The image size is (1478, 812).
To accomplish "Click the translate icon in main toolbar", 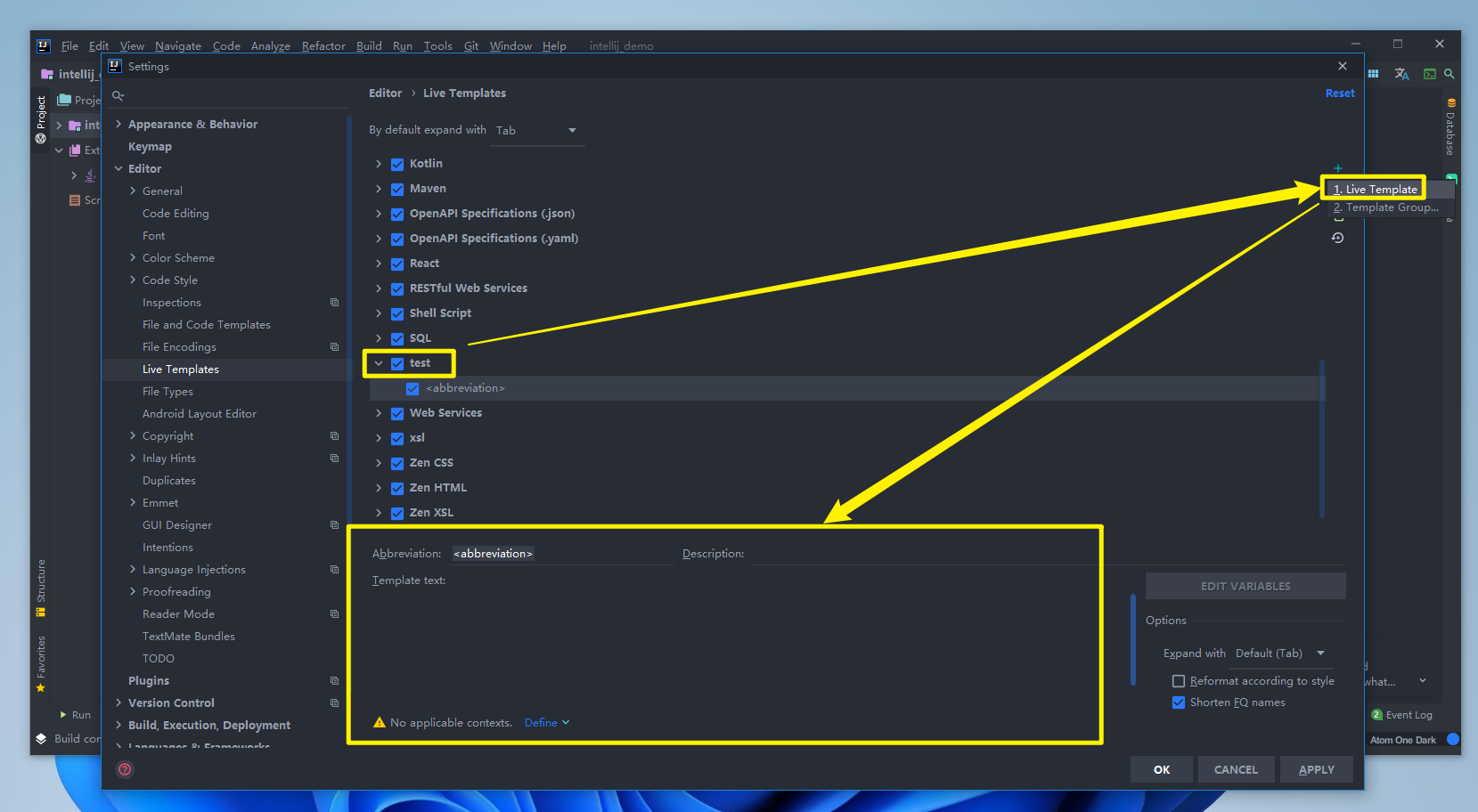I will coord(1401,74).
